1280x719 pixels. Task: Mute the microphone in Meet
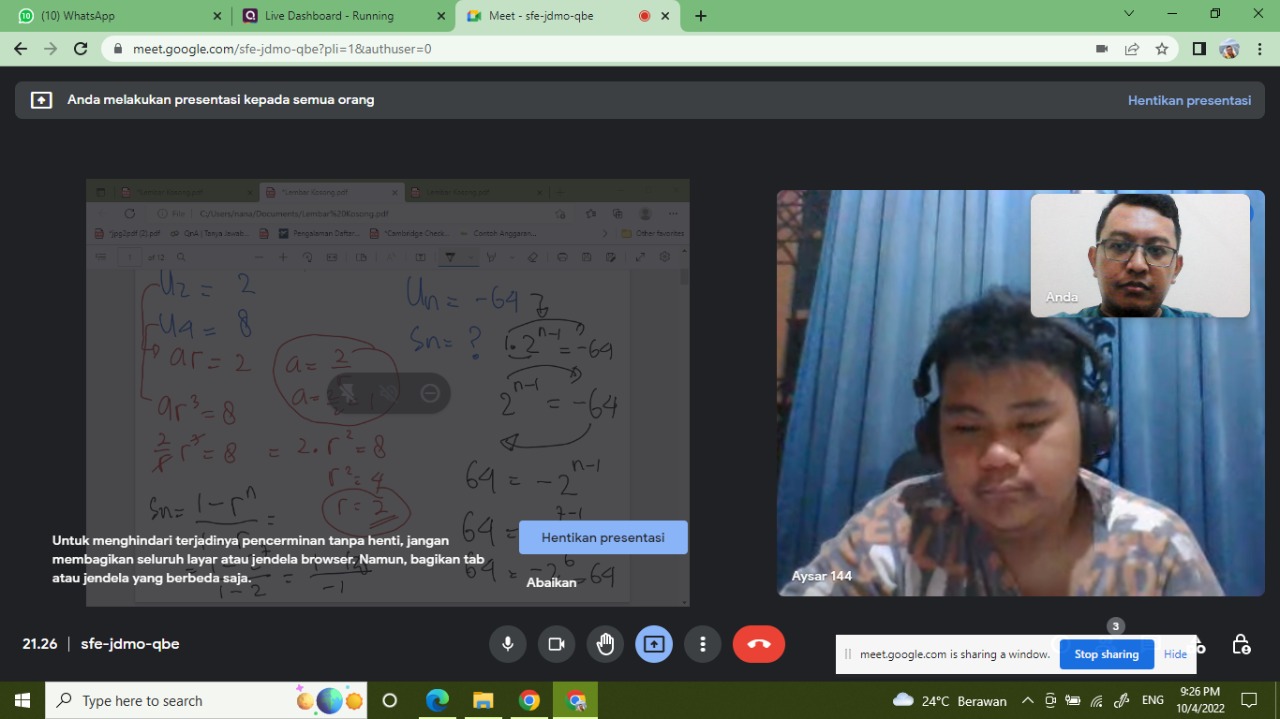[x=508, y=644]
